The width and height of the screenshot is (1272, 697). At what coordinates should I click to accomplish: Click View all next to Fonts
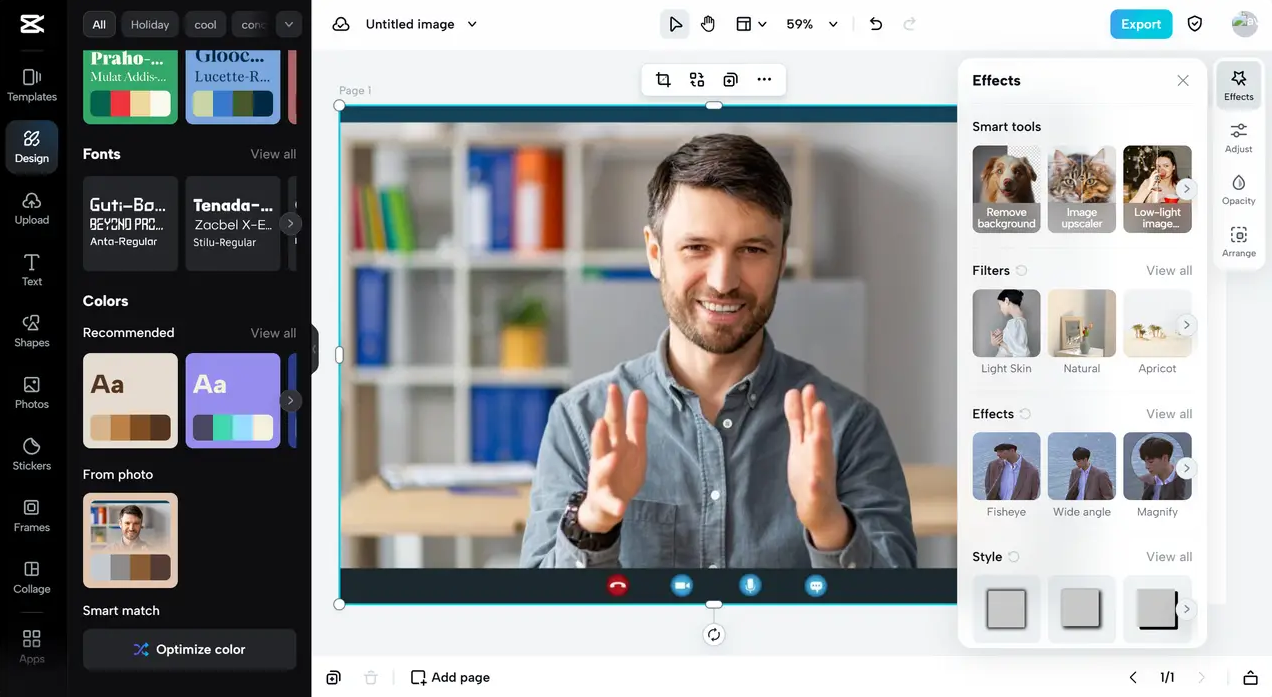coord(273,154)
